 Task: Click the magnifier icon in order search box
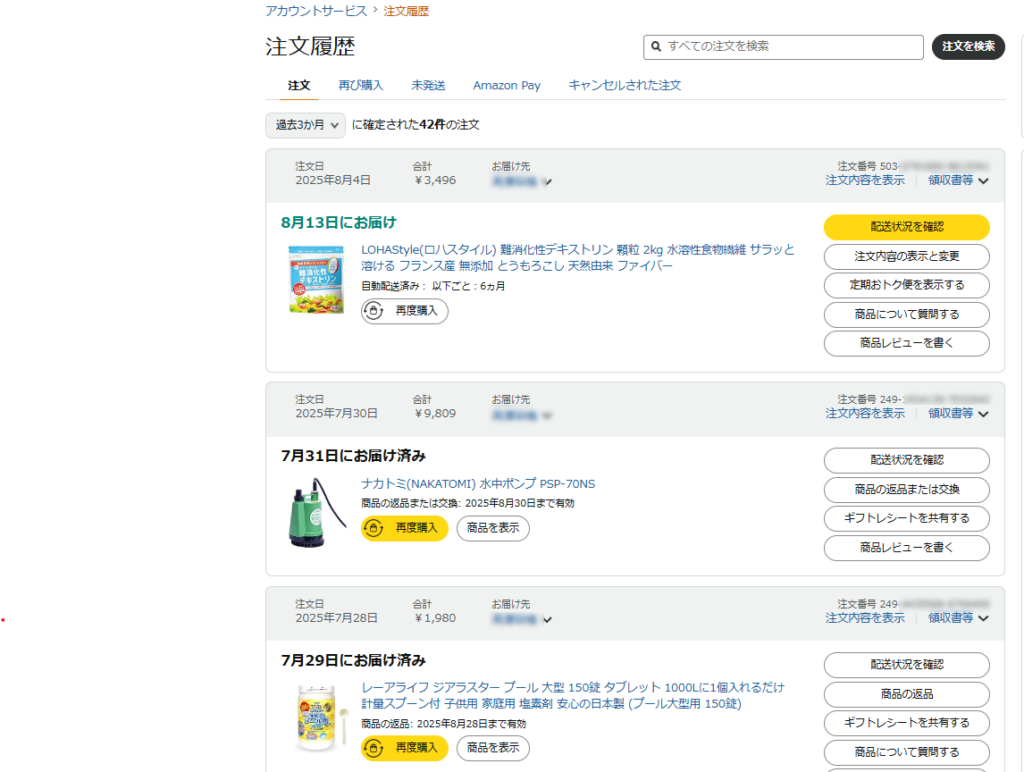(656, 46)
